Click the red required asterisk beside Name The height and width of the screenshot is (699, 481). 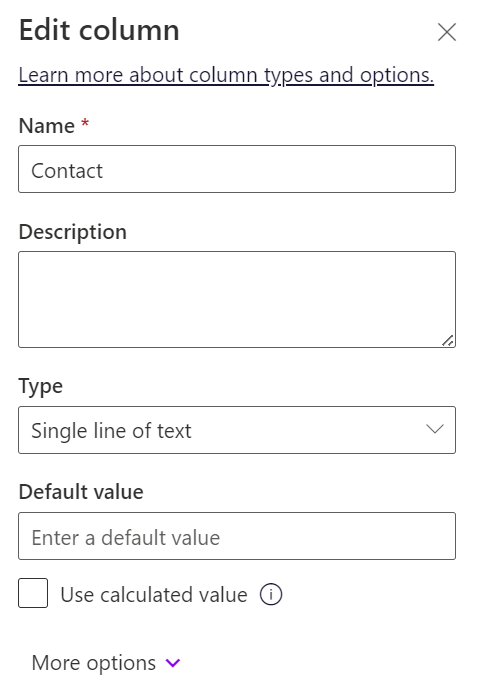click(x=85, y=122)
